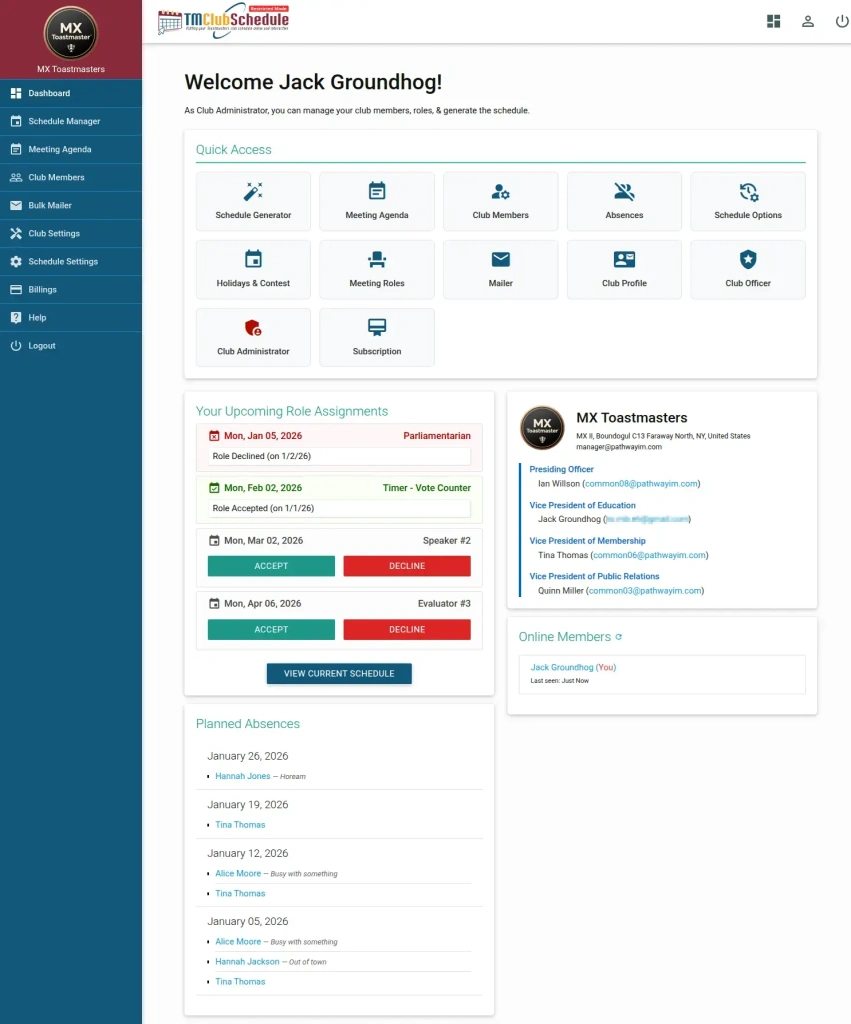Open the user profile icon in top bar

(x=808, y=22)
